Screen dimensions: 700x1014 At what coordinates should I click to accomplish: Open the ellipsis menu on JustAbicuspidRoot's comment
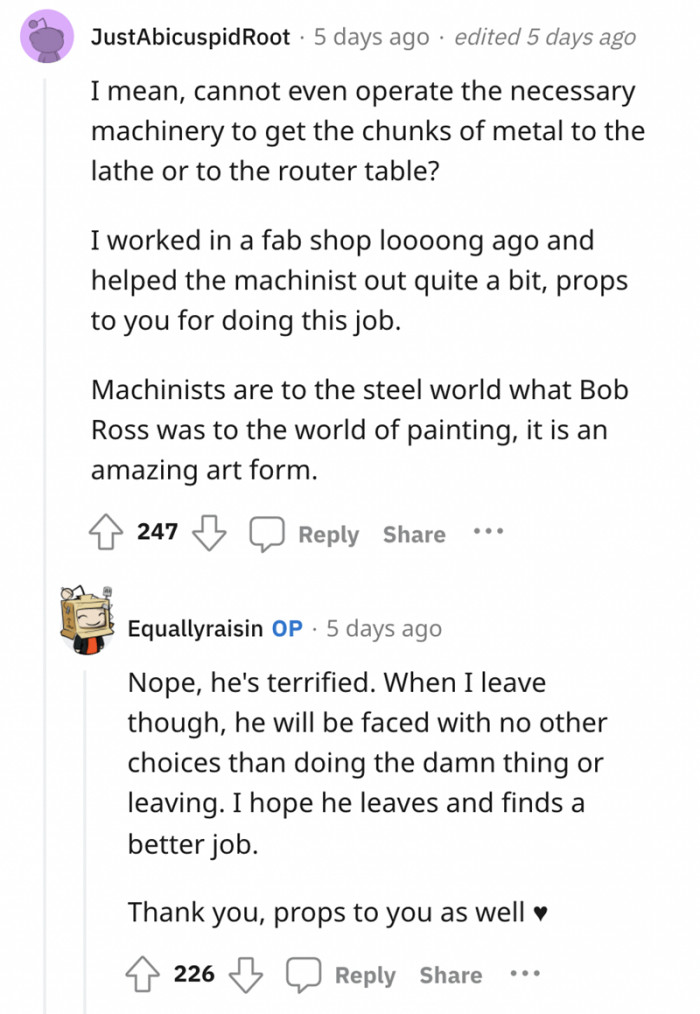487,533
